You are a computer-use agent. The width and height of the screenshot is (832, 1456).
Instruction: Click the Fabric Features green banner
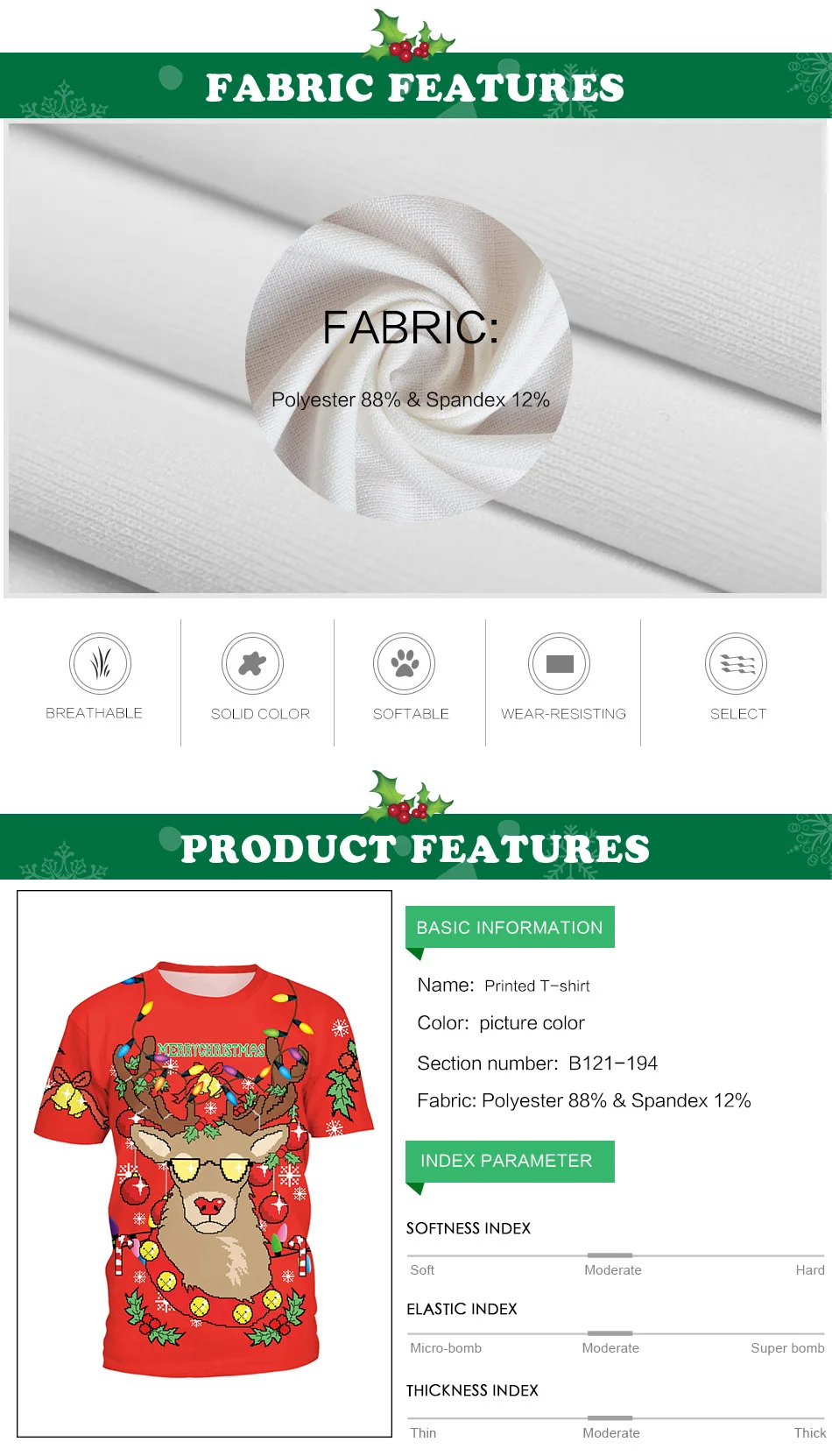[416, 86]
